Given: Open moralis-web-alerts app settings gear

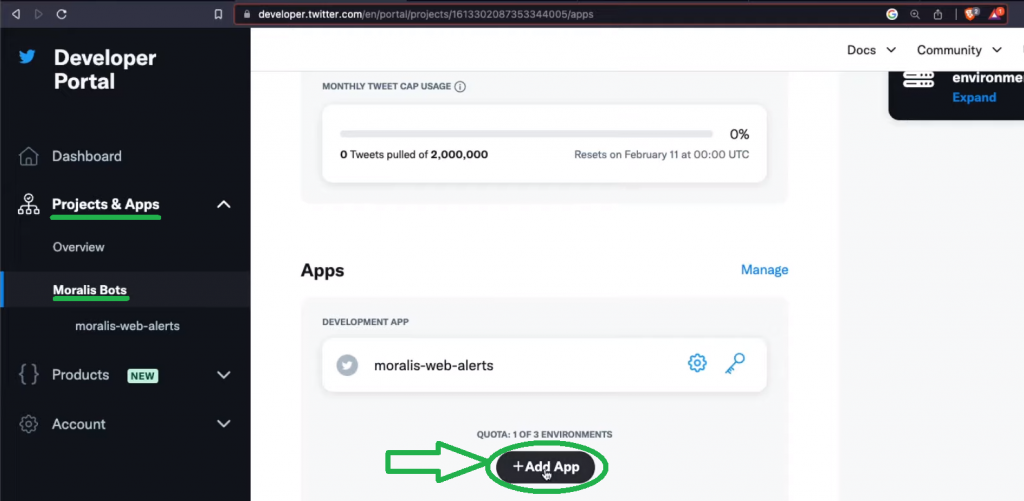Looking at the screenshot, I should tap(697, 363).
